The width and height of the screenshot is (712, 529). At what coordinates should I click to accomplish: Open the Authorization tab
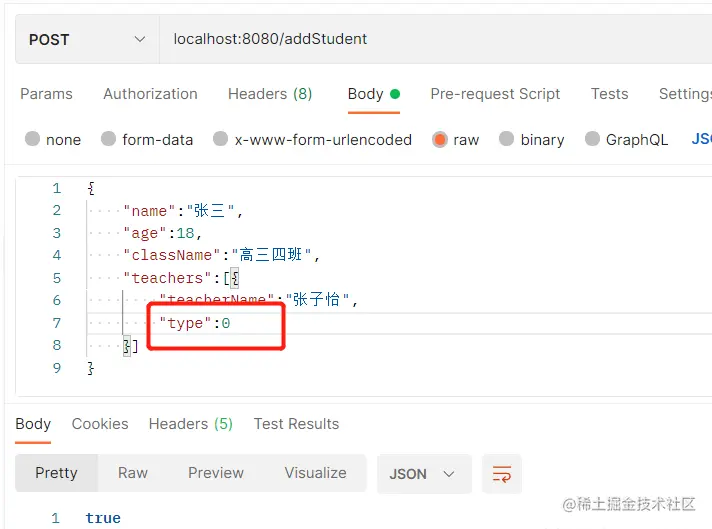(150, 94)
